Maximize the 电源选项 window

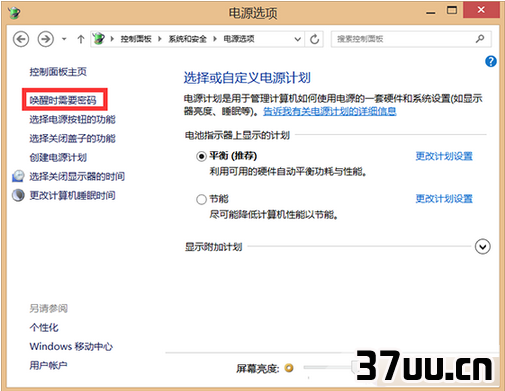coord(452,11)
